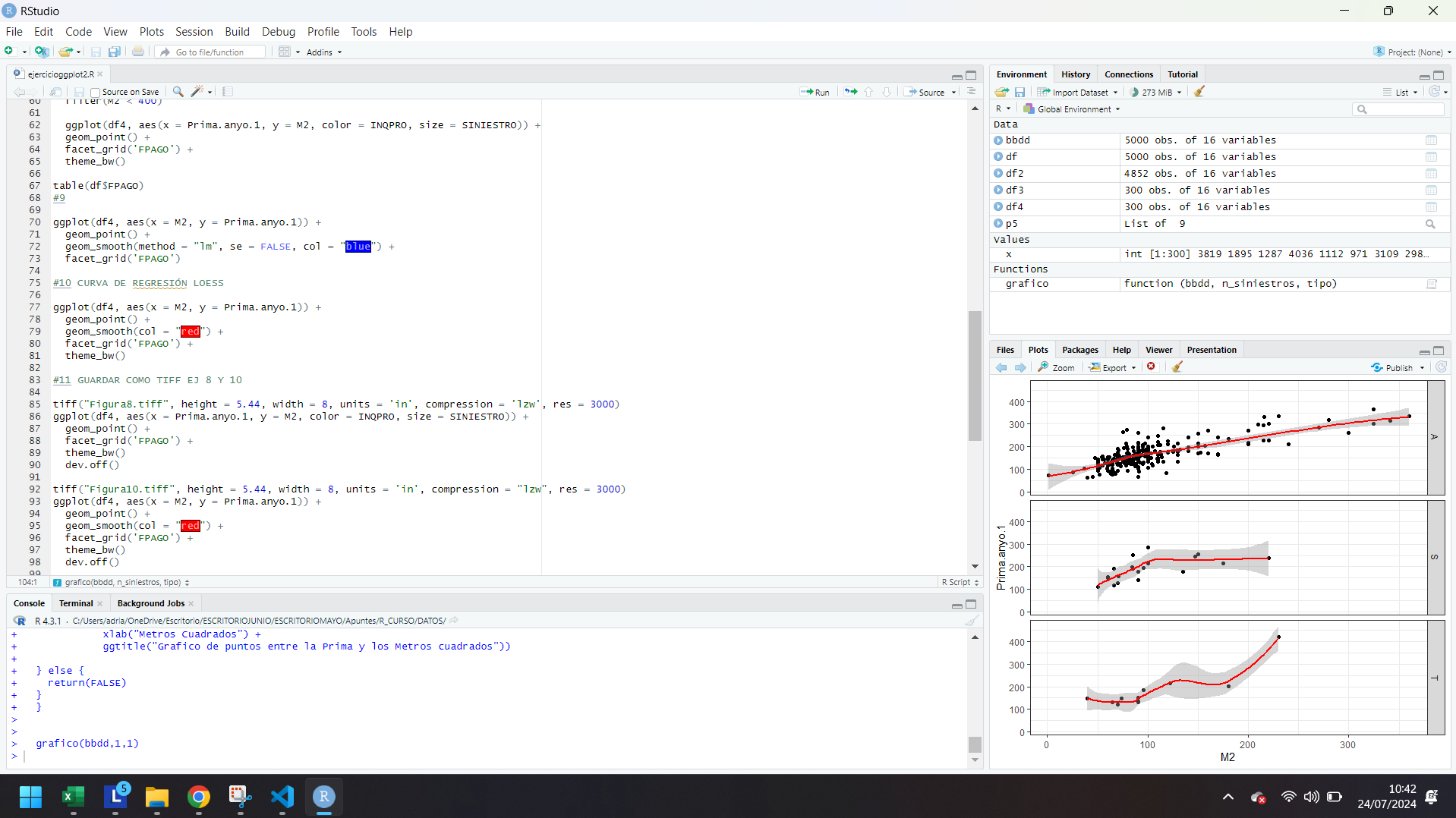This screenshot has height=818, width=1456.
Task: Clear all plots with the broom icon
Action: pyautogui.click(x=1177, y=367)
